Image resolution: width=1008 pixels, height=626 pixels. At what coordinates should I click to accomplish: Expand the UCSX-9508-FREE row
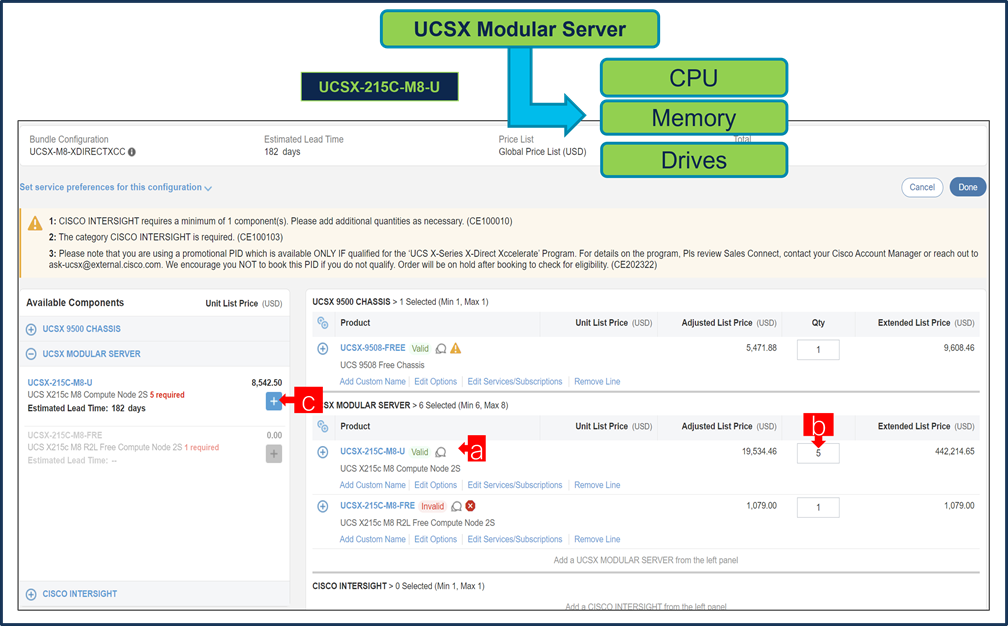point(323,348)
